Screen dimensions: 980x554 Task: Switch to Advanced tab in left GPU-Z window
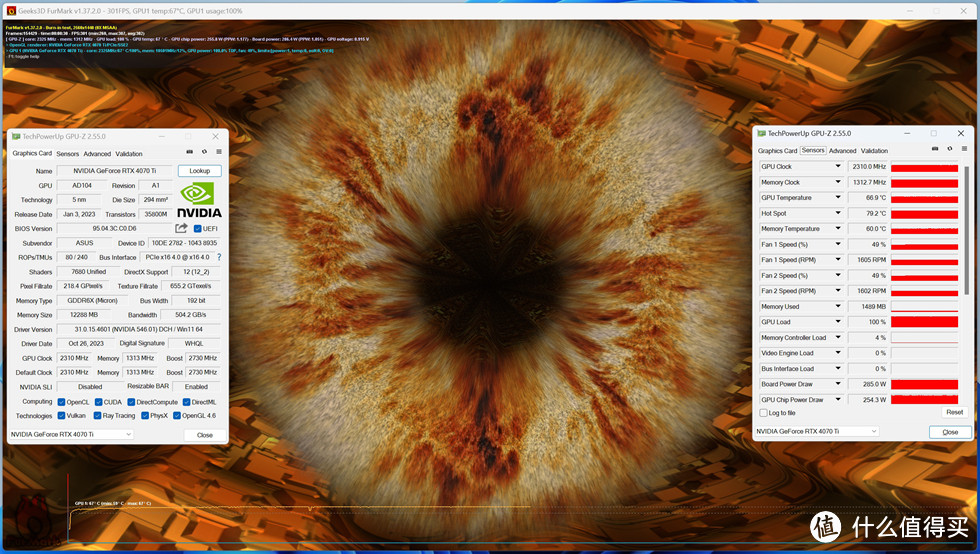click(97, 154)
